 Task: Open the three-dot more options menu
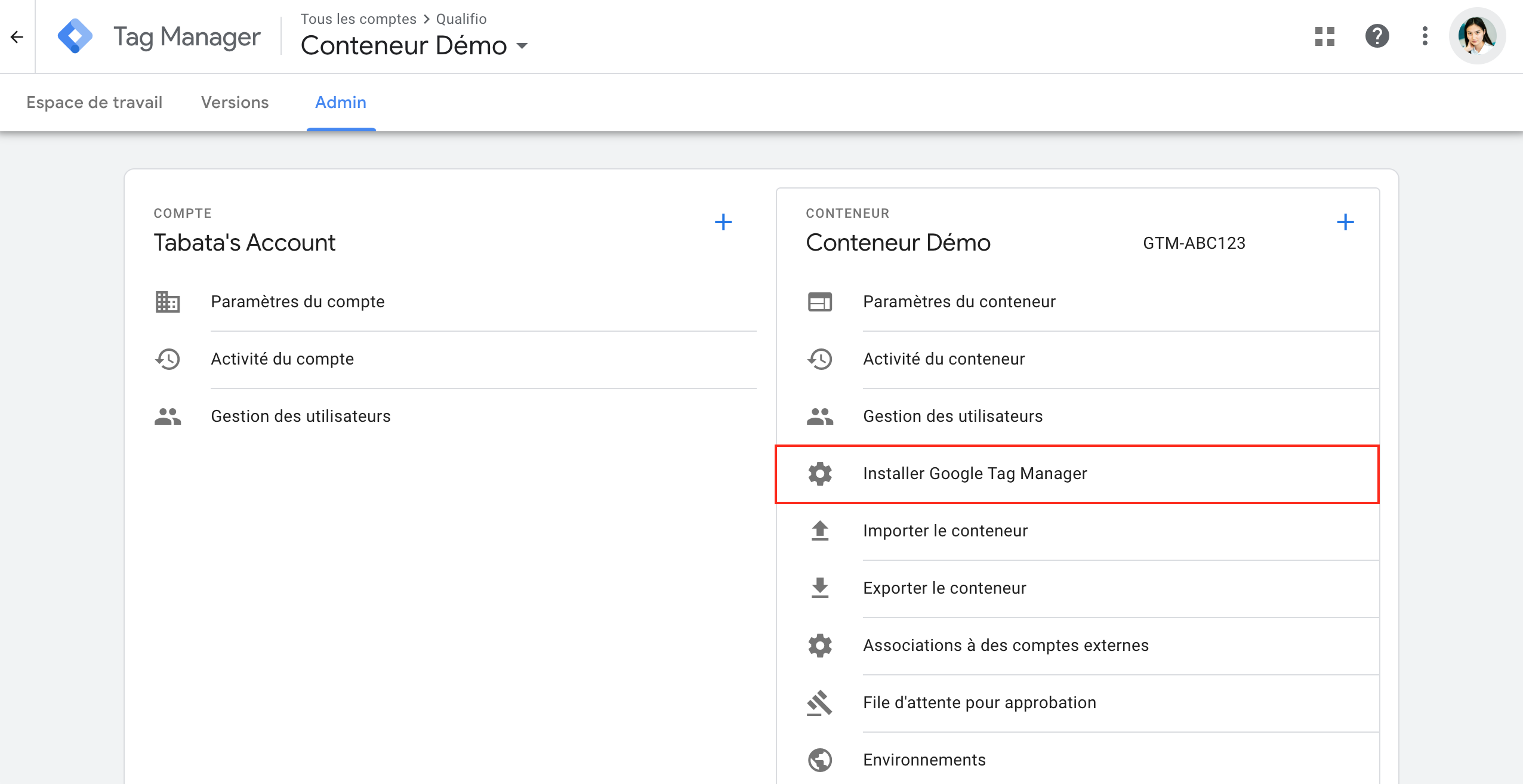tap(1425, 36)
